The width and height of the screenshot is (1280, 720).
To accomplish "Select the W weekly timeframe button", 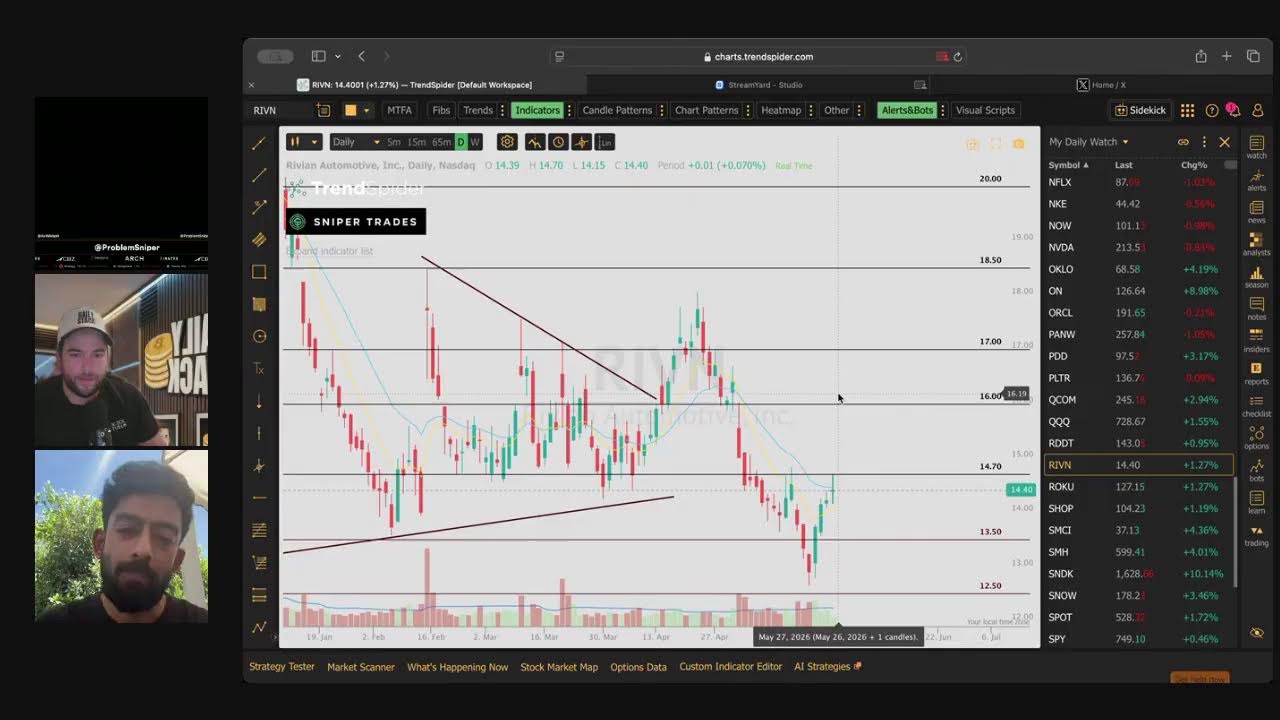I will click(x=474, y=142).
